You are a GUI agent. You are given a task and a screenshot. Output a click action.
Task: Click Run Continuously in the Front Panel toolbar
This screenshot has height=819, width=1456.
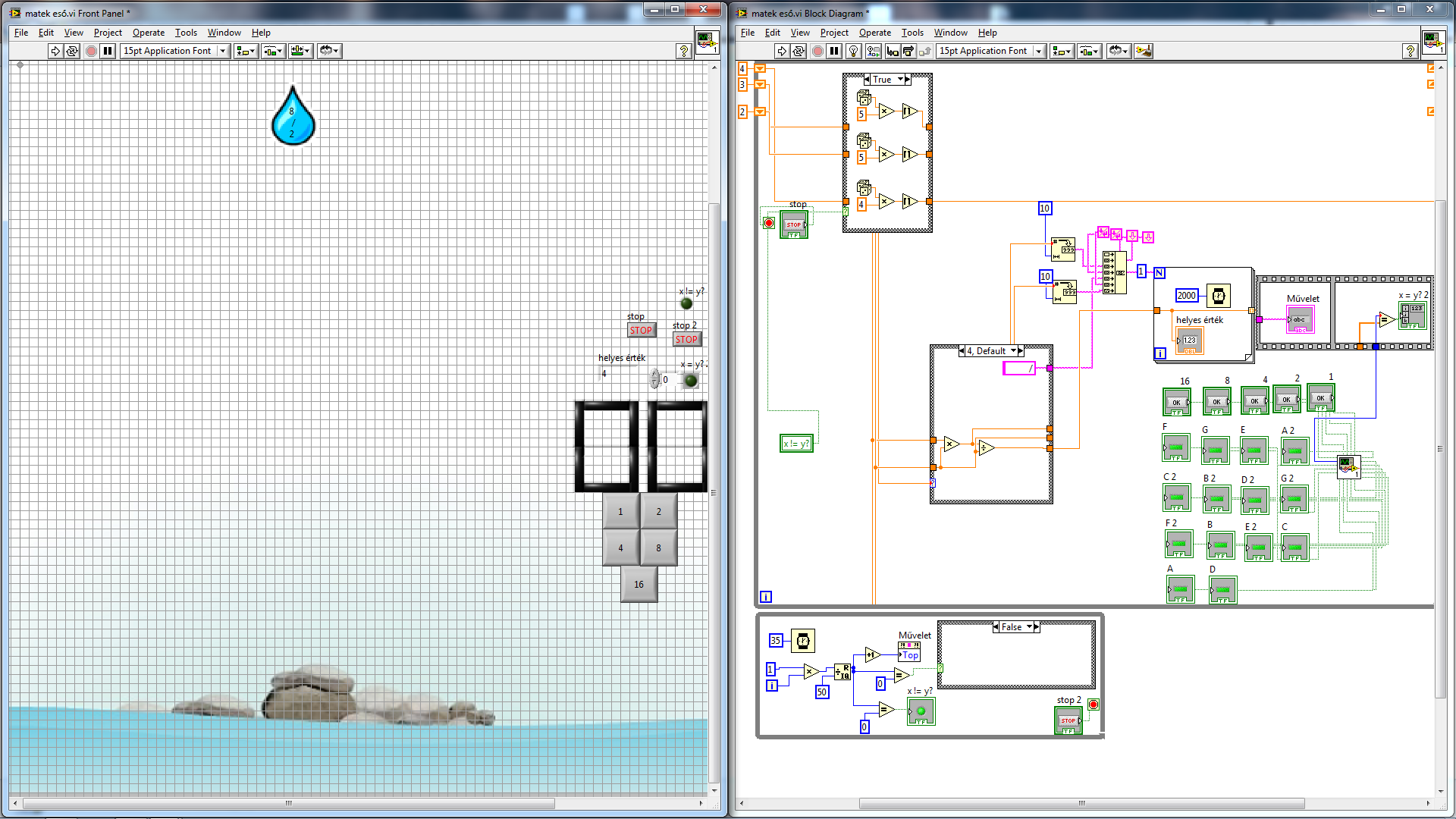point(72,51)
